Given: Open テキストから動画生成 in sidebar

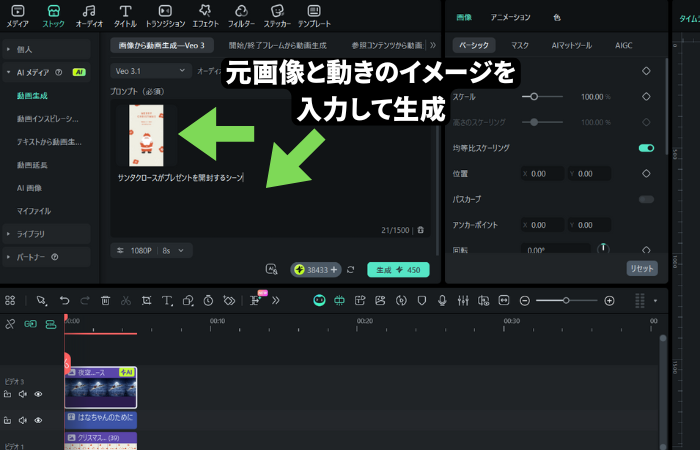Looking at the screenshot, I should (x=49, y=142).
